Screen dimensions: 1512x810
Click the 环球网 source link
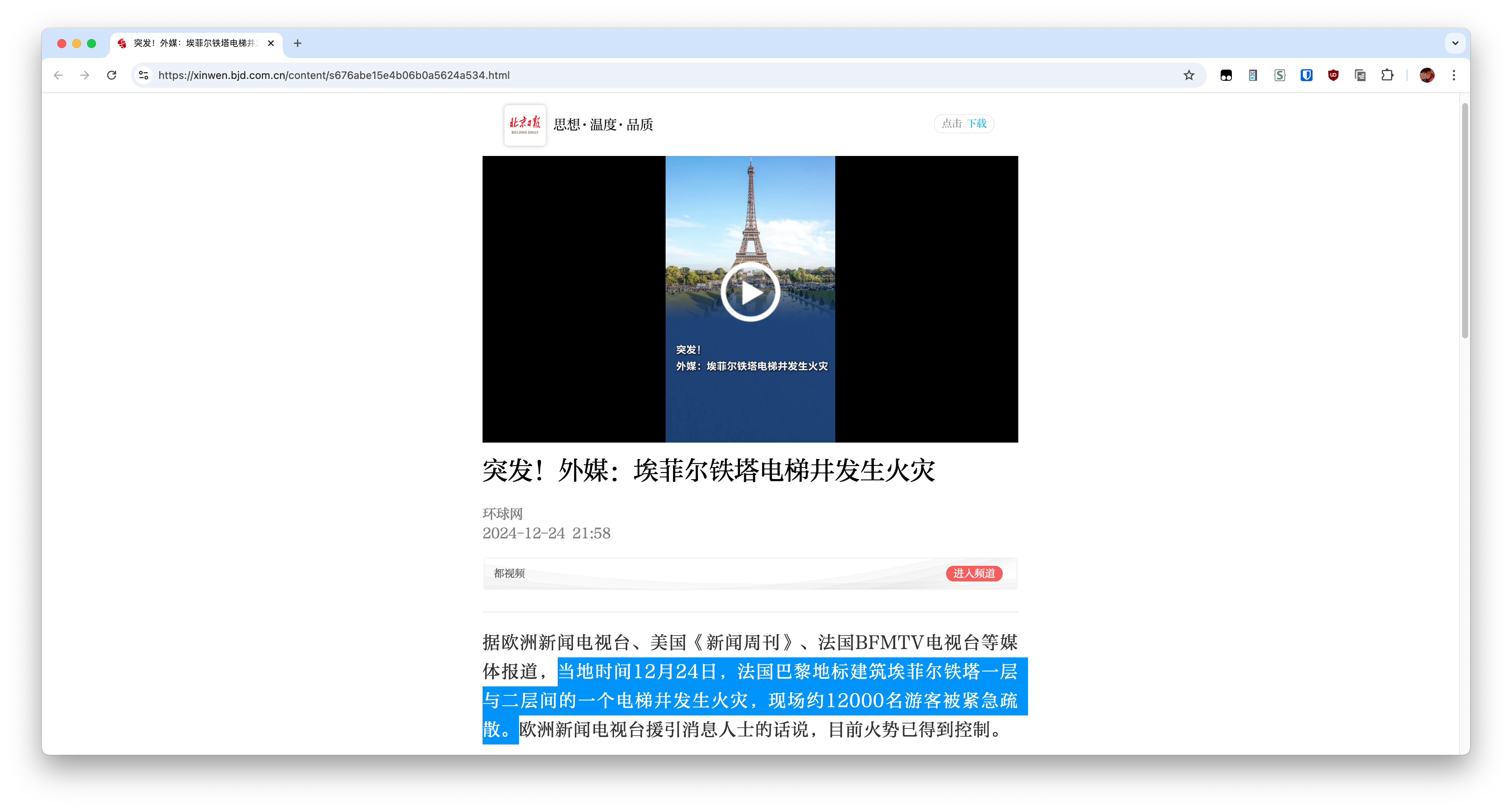point(503,514)
